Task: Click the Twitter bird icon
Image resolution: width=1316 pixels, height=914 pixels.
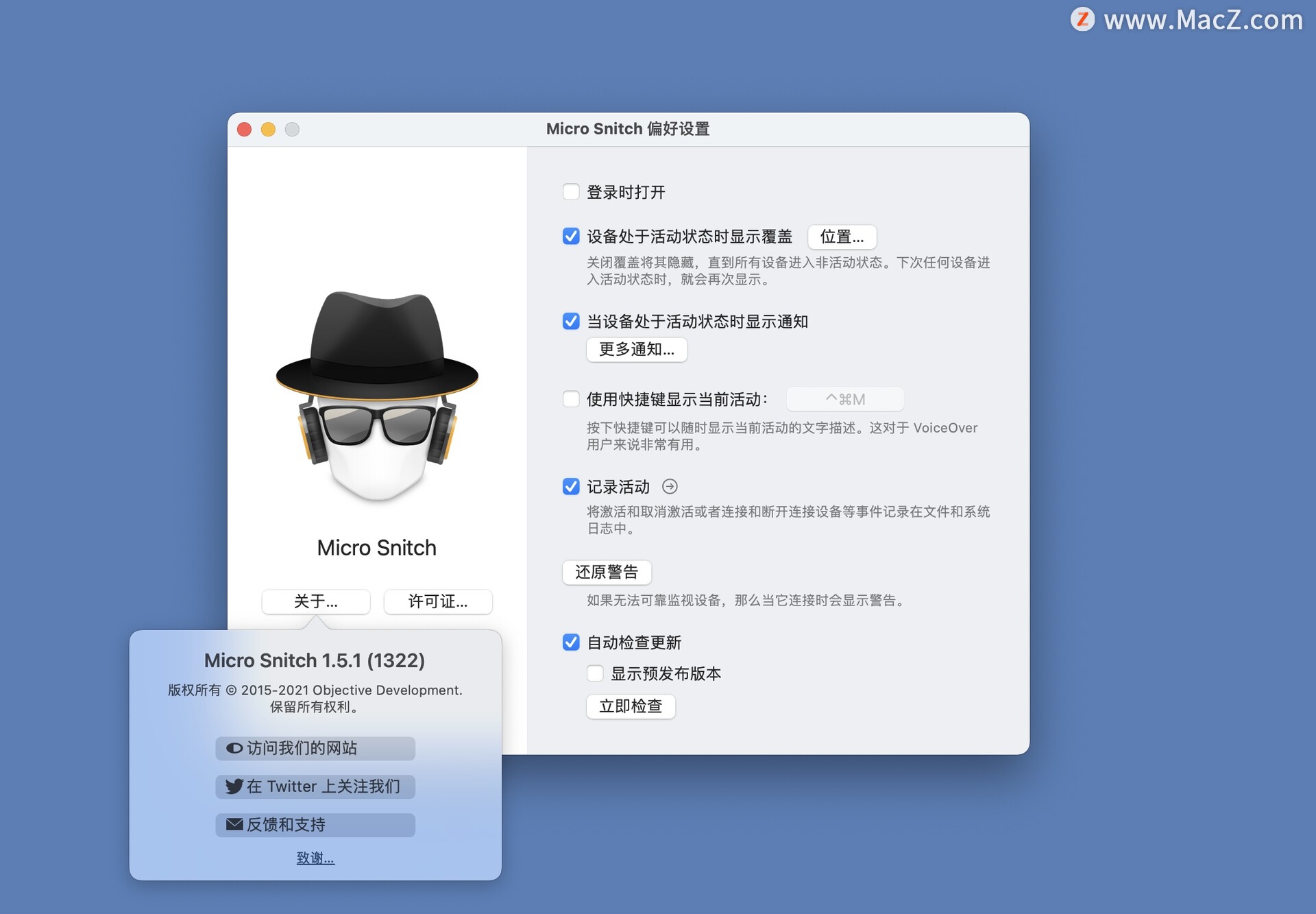Action: coord(234,786)
